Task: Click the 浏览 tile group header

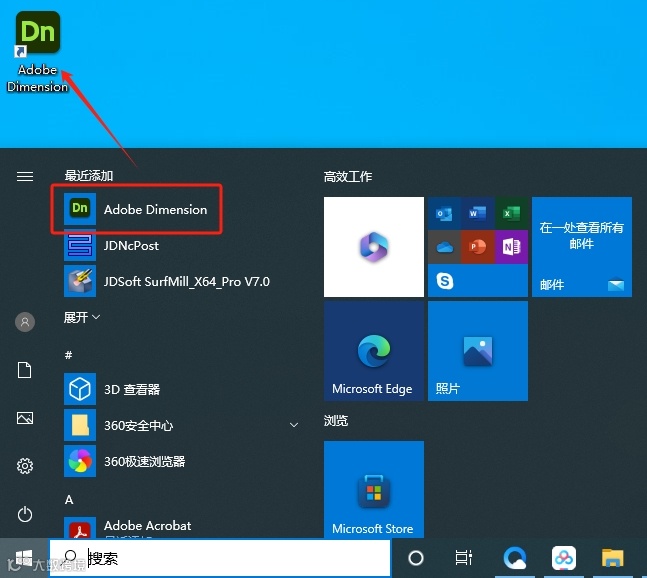Action: (336, 421)
